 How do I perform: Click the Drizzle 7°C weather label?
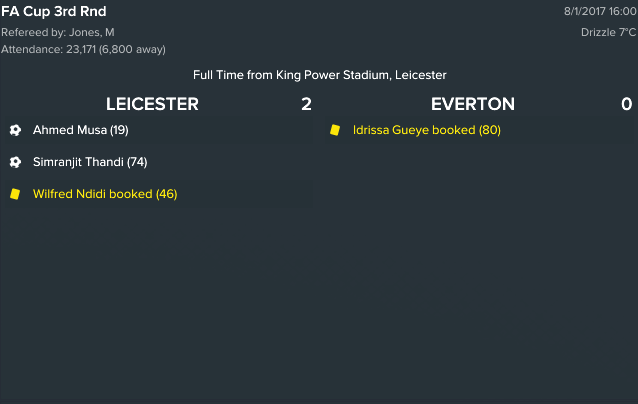click(608, 33)
